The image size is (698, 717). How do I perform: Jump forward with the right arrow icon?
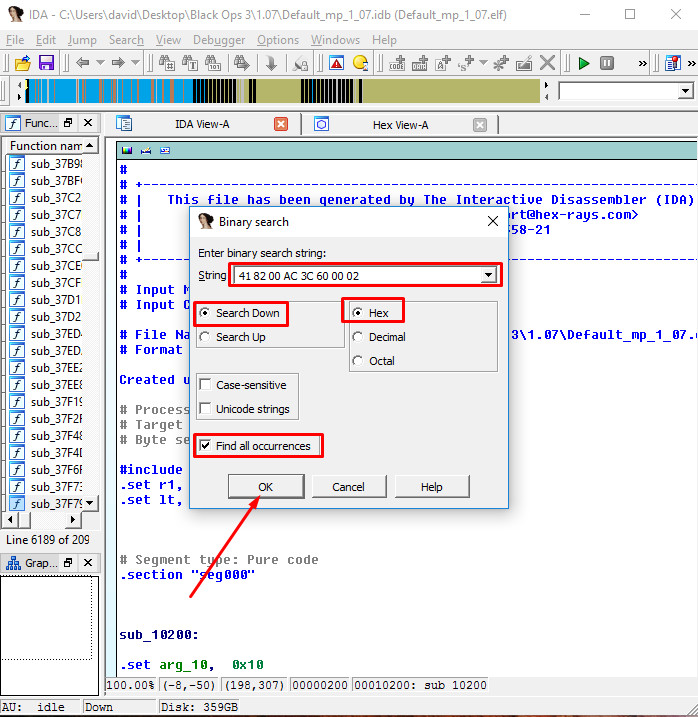coord(118,63)
